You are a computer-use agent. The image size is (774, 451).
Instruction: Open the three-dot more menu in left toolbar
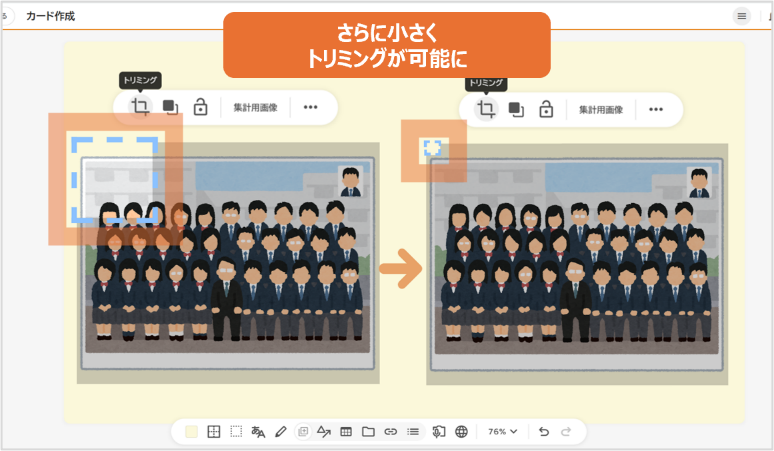[x=310, y=107]
